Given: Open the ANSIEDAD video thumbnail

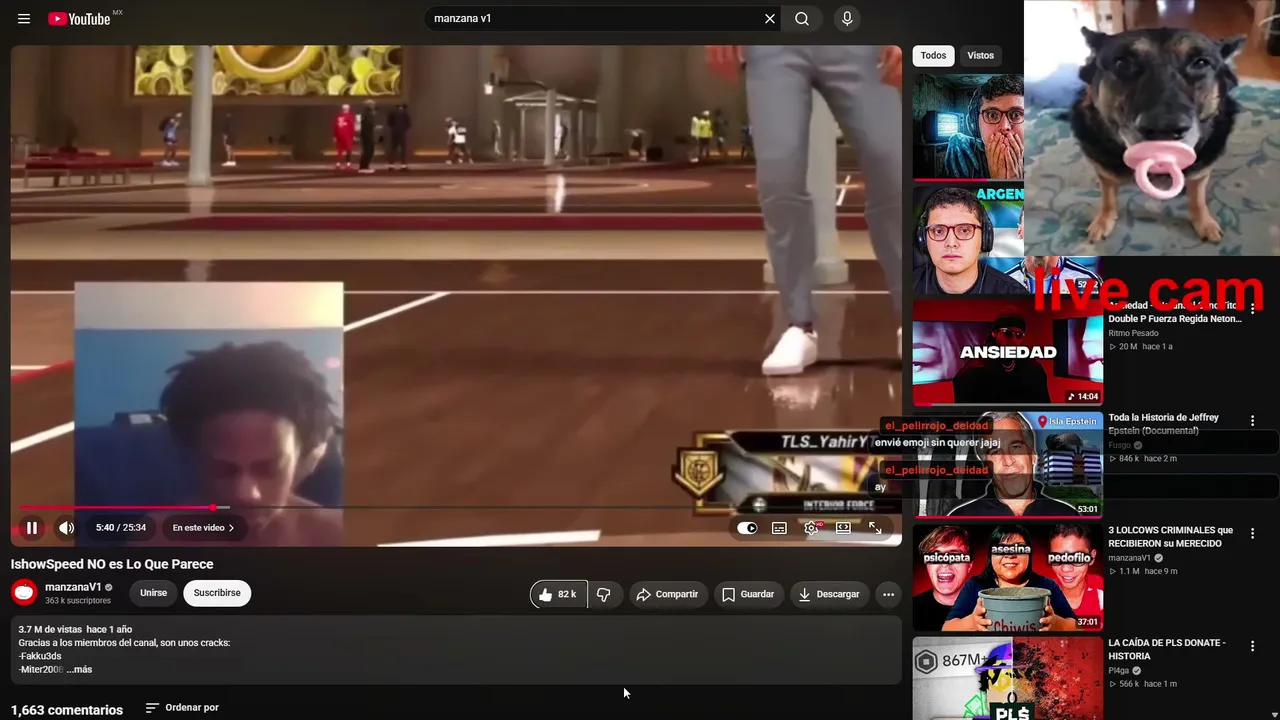Looking at the screenshot, I should pos(1007,352).
